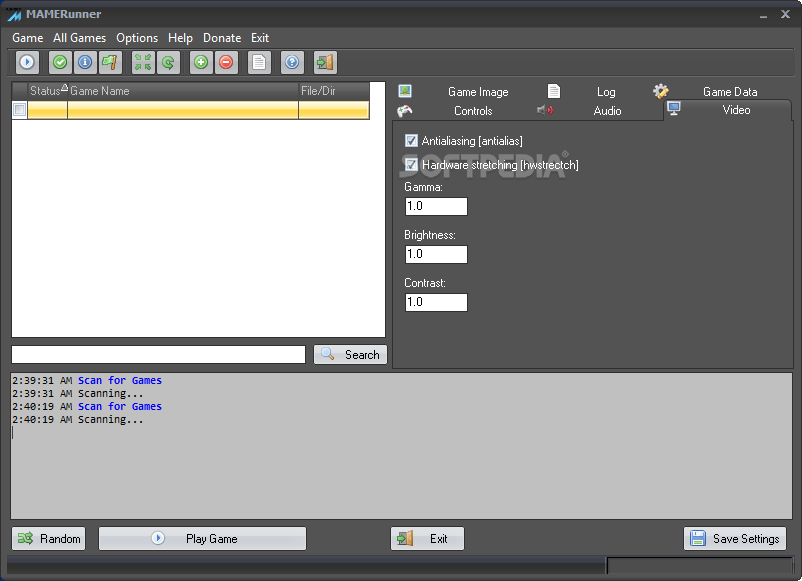Open the All Games menu
Screen dimensions: 802x581
pyautogui.click(x=79, y=38)
